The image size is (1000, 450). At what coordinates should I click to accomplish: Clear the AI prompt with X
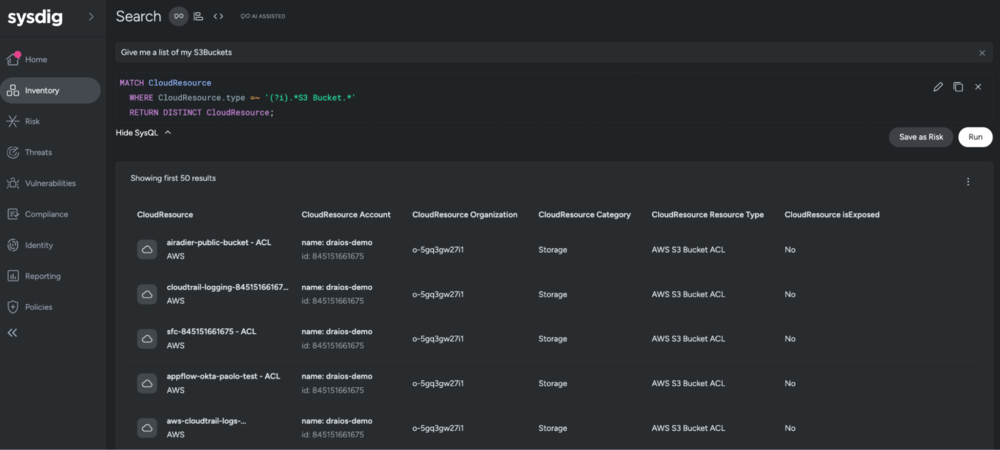click(x=982, y=53)
